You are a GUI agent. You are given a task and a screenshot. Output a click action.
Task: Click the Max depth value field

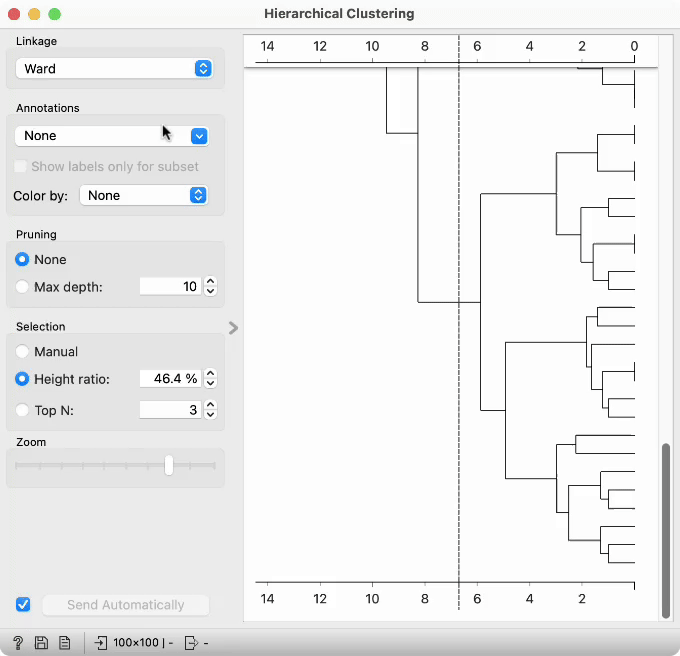coord(170,287)
